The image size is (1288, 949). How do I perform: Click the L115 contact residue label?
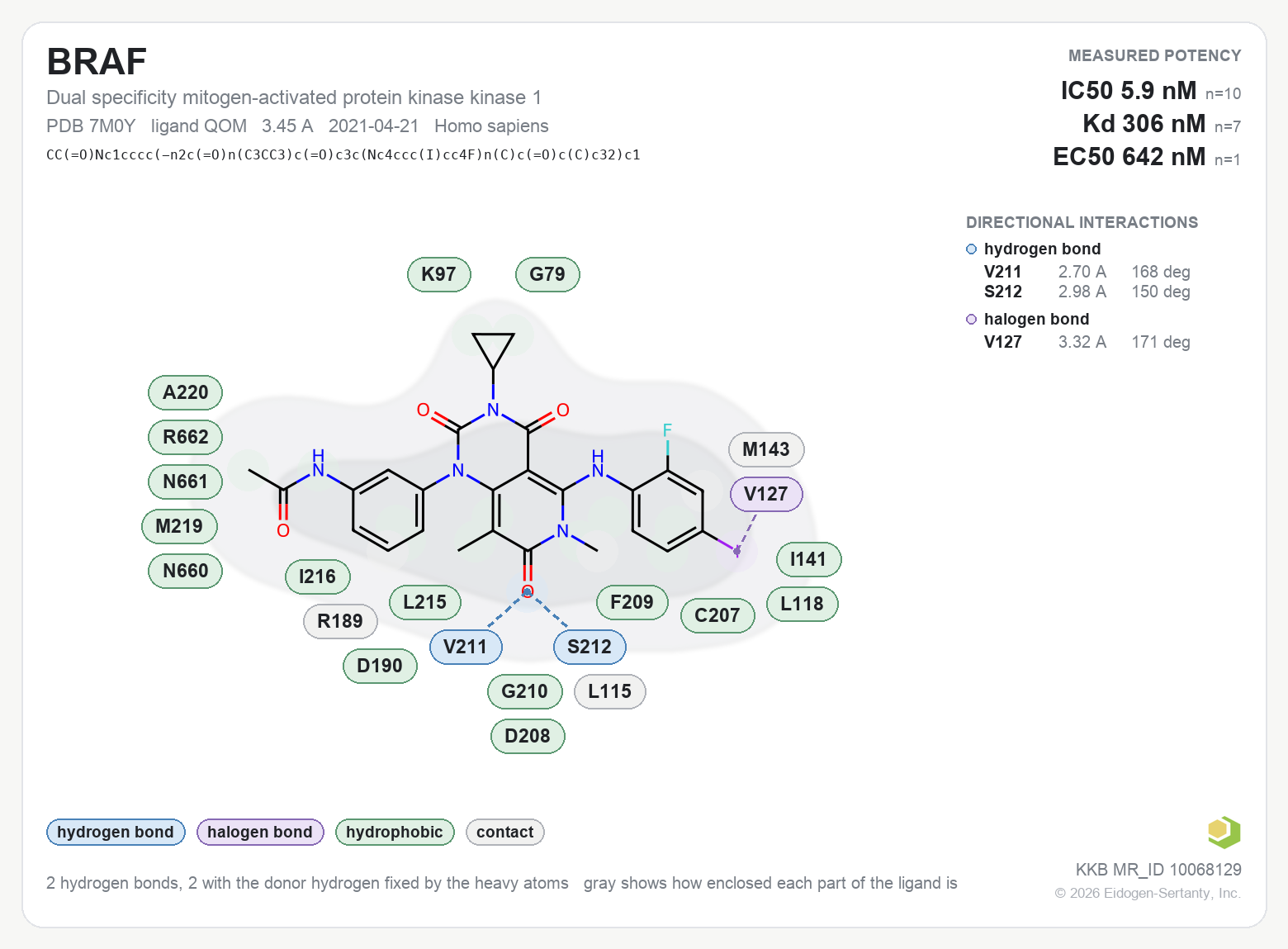pos(610,691)
